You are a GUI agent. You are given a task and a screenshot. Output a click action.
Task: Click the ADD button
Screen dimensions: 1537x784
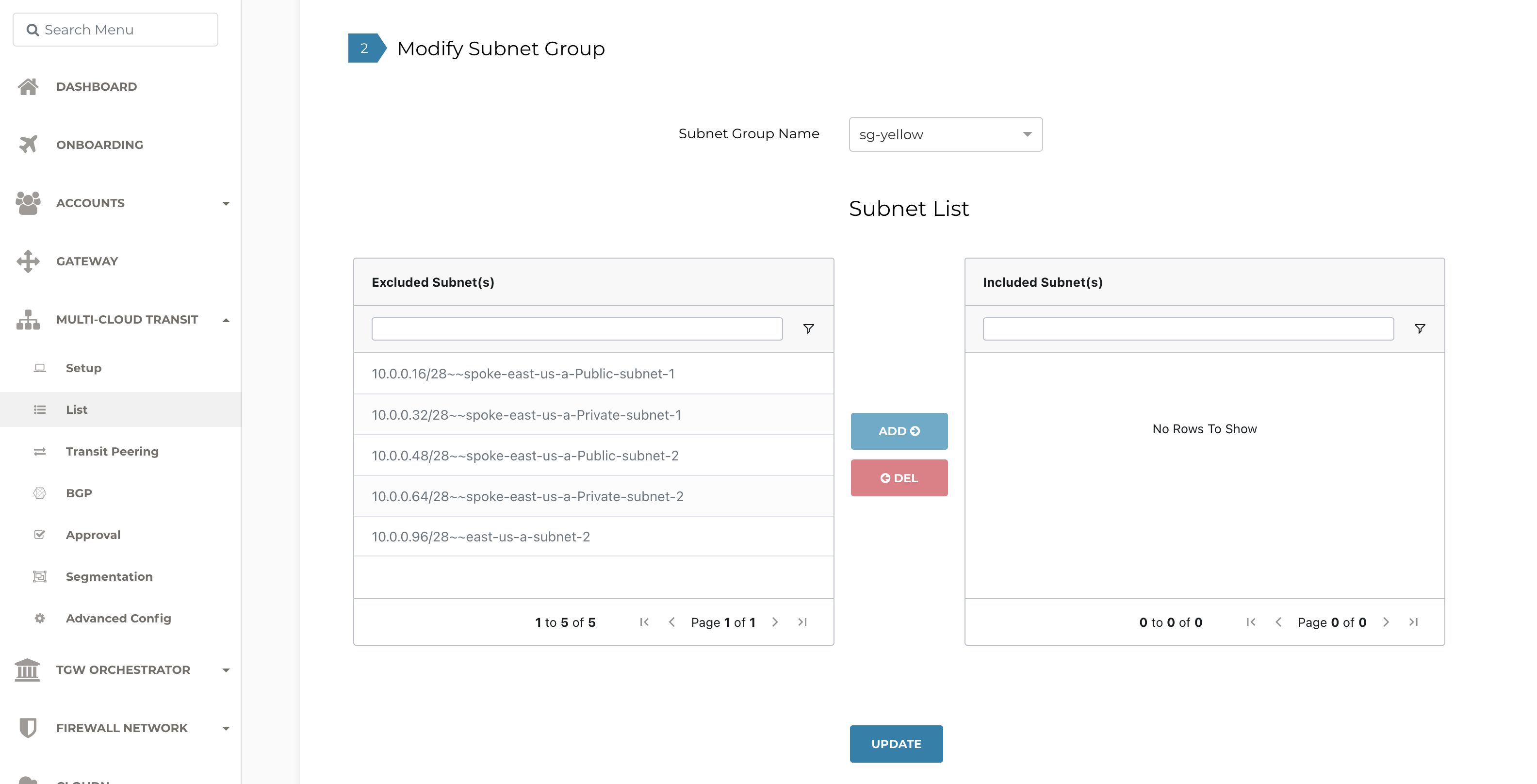pos(899,430)
